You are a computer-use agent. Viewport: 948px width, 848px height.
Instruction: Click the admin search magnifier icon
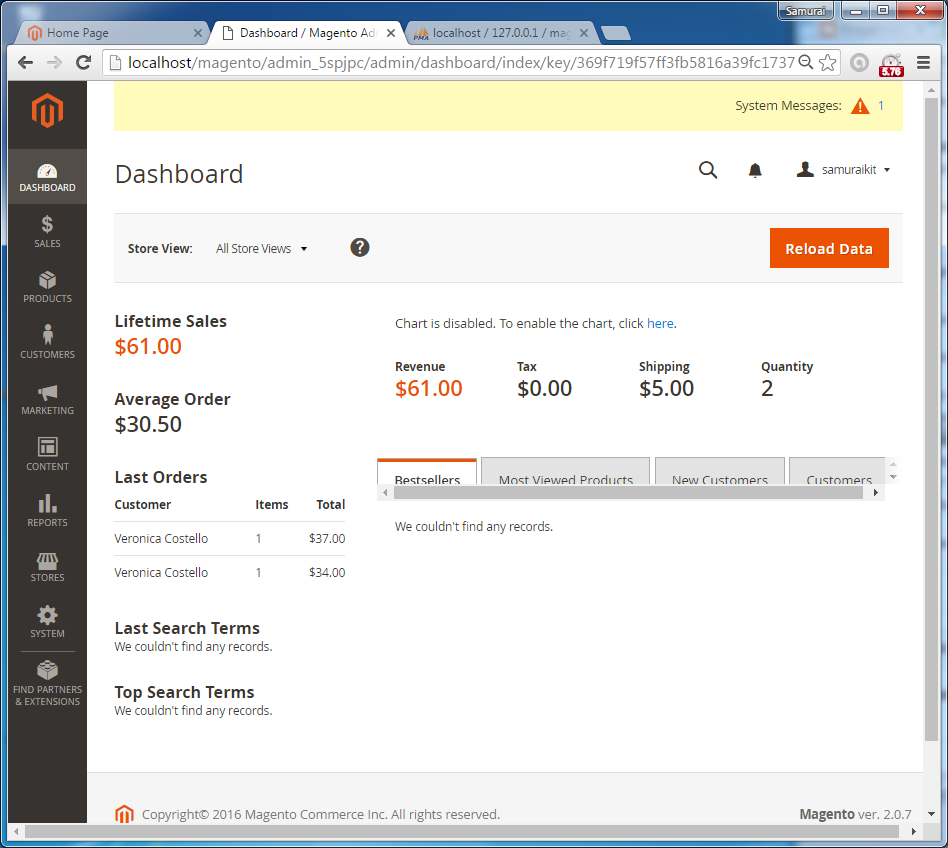pos(708,170)
